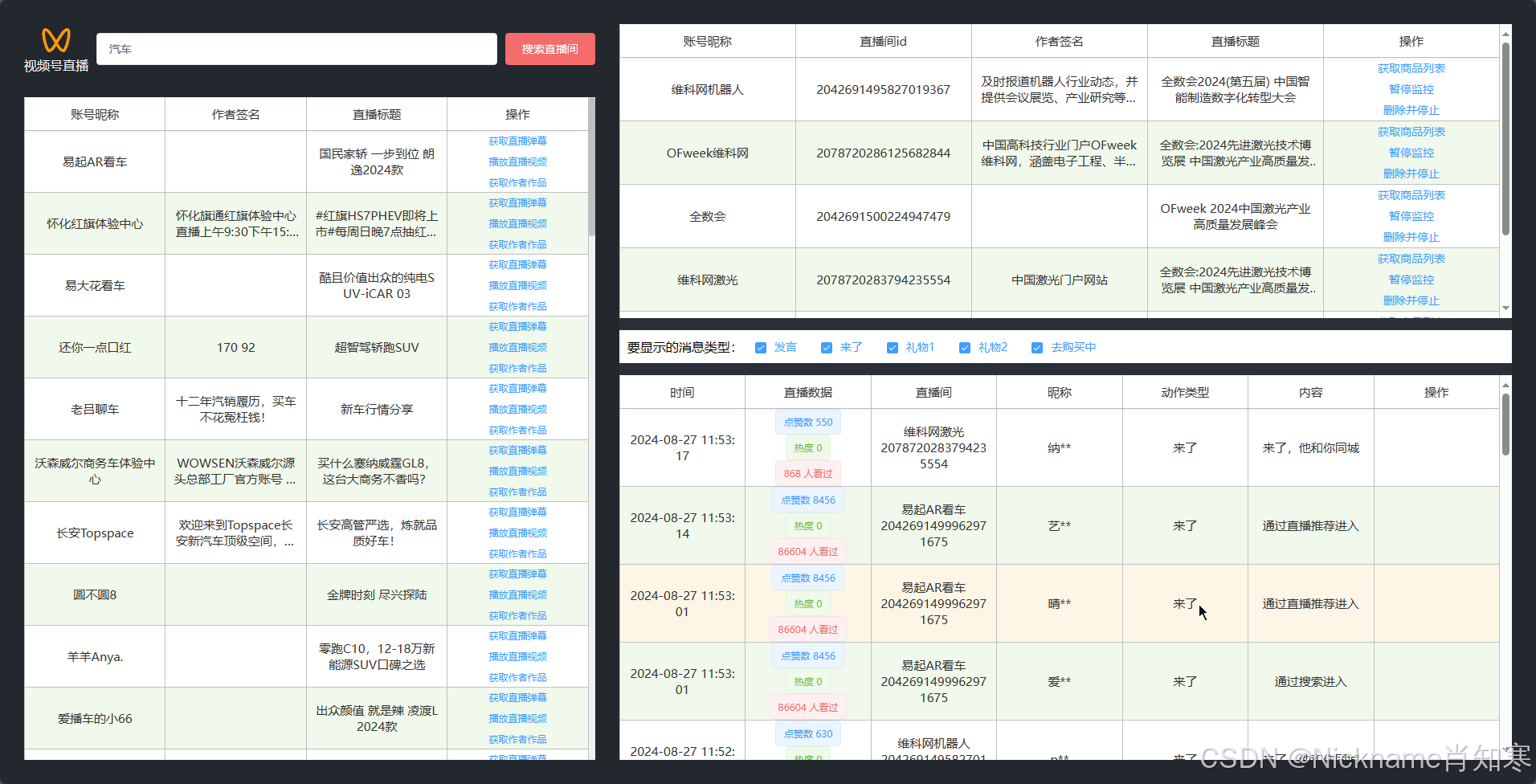
Task: Click room id 2078720286125682844
Action: (883, 153)
